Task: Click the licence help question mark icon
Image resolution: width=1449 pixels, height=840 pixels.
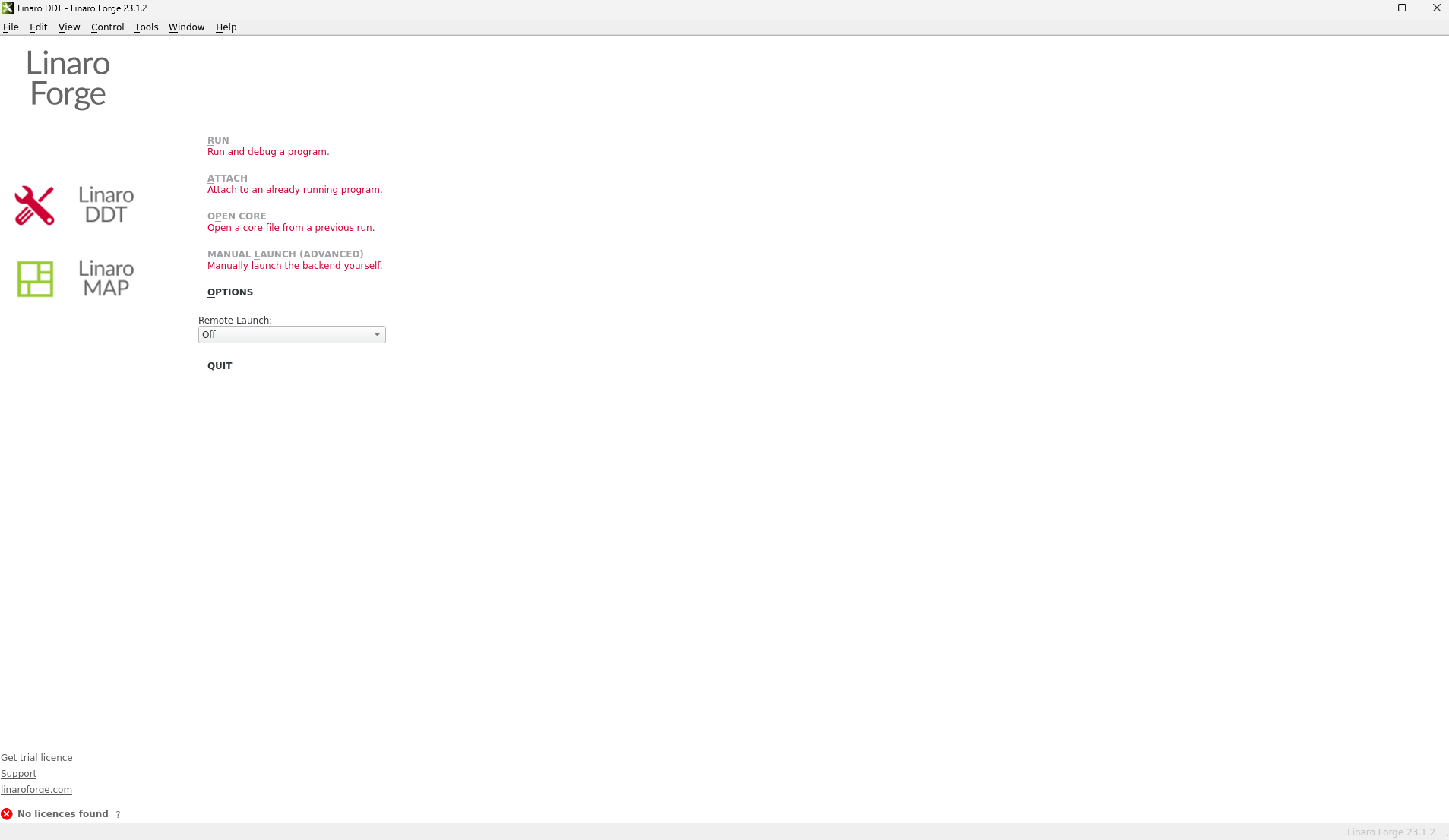Action: tap(118, 814)
